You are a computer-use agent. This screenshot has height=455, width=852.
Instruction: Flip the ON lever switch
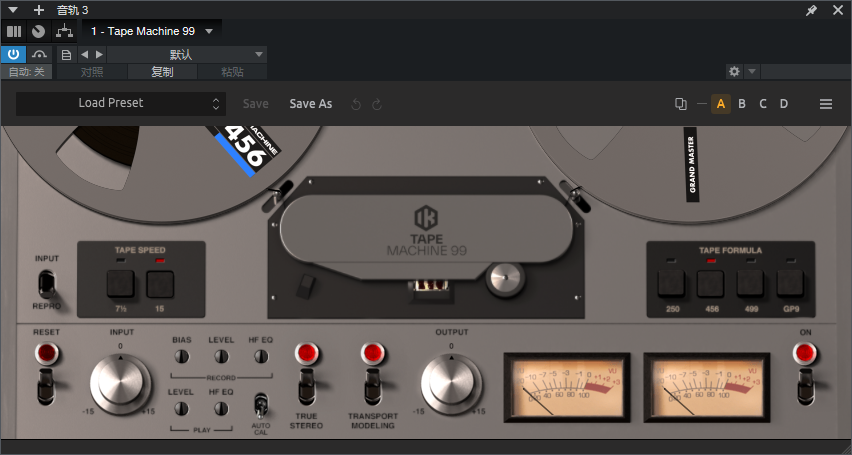pos(805,386)
